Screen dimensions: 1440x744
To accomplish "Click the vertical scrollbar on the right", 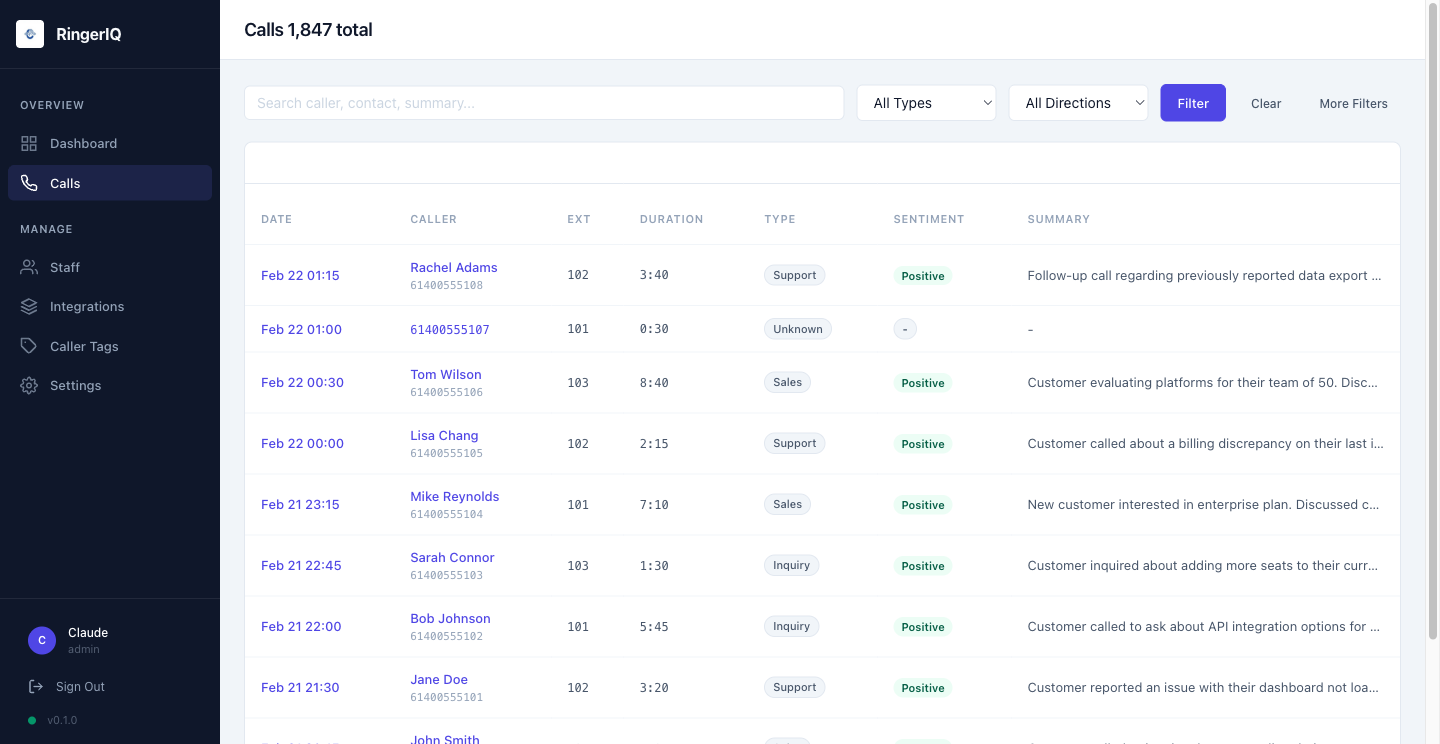I will (x=1432, y=300).
